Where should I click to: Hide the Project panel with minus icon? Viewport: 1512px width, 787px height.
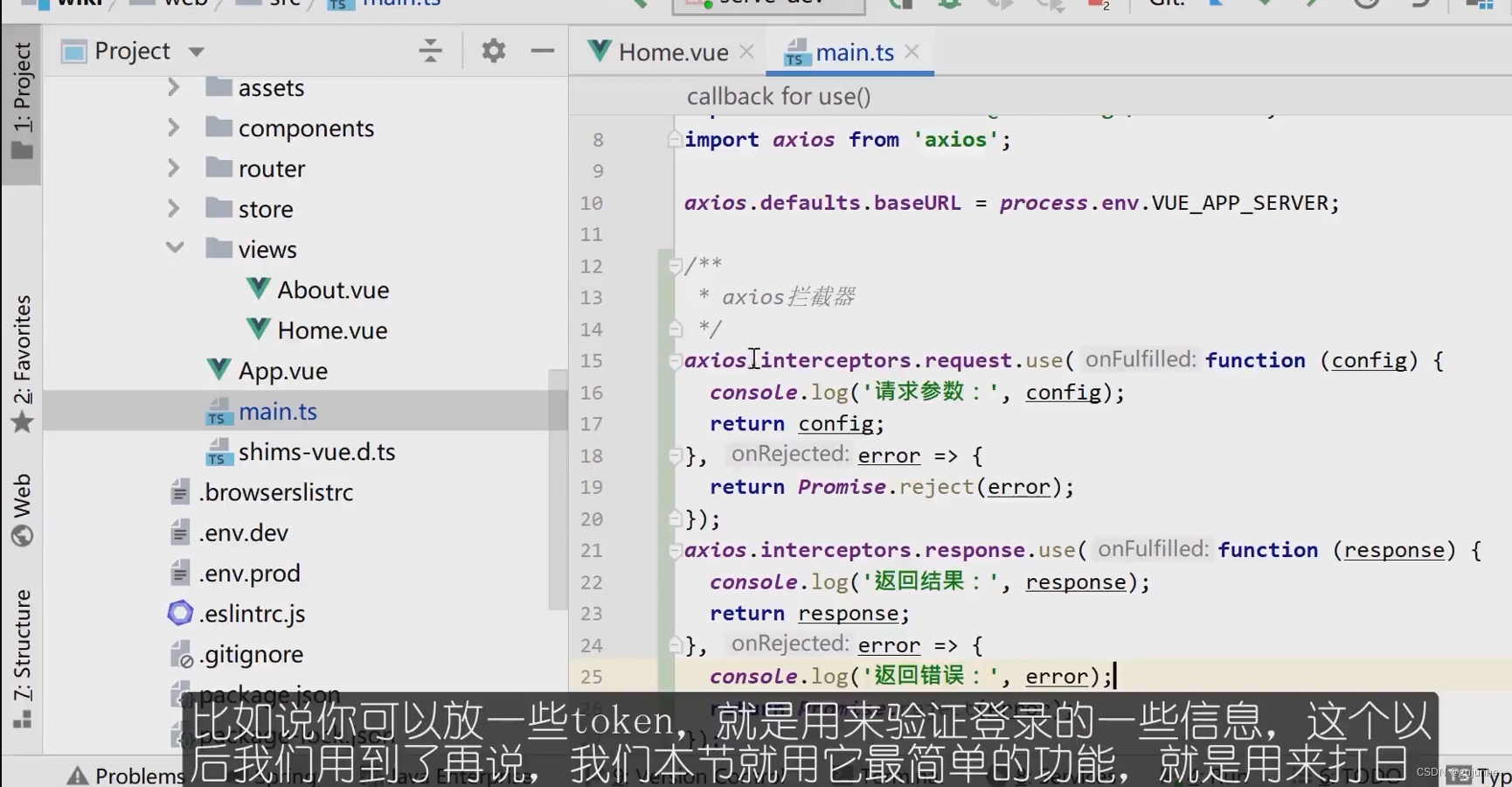542,51
